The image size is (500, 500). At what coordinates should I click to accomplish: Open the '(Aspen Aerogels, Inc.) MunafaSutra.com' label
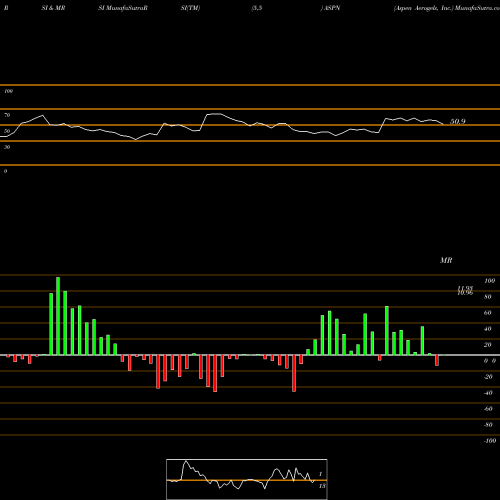(446, 8)
